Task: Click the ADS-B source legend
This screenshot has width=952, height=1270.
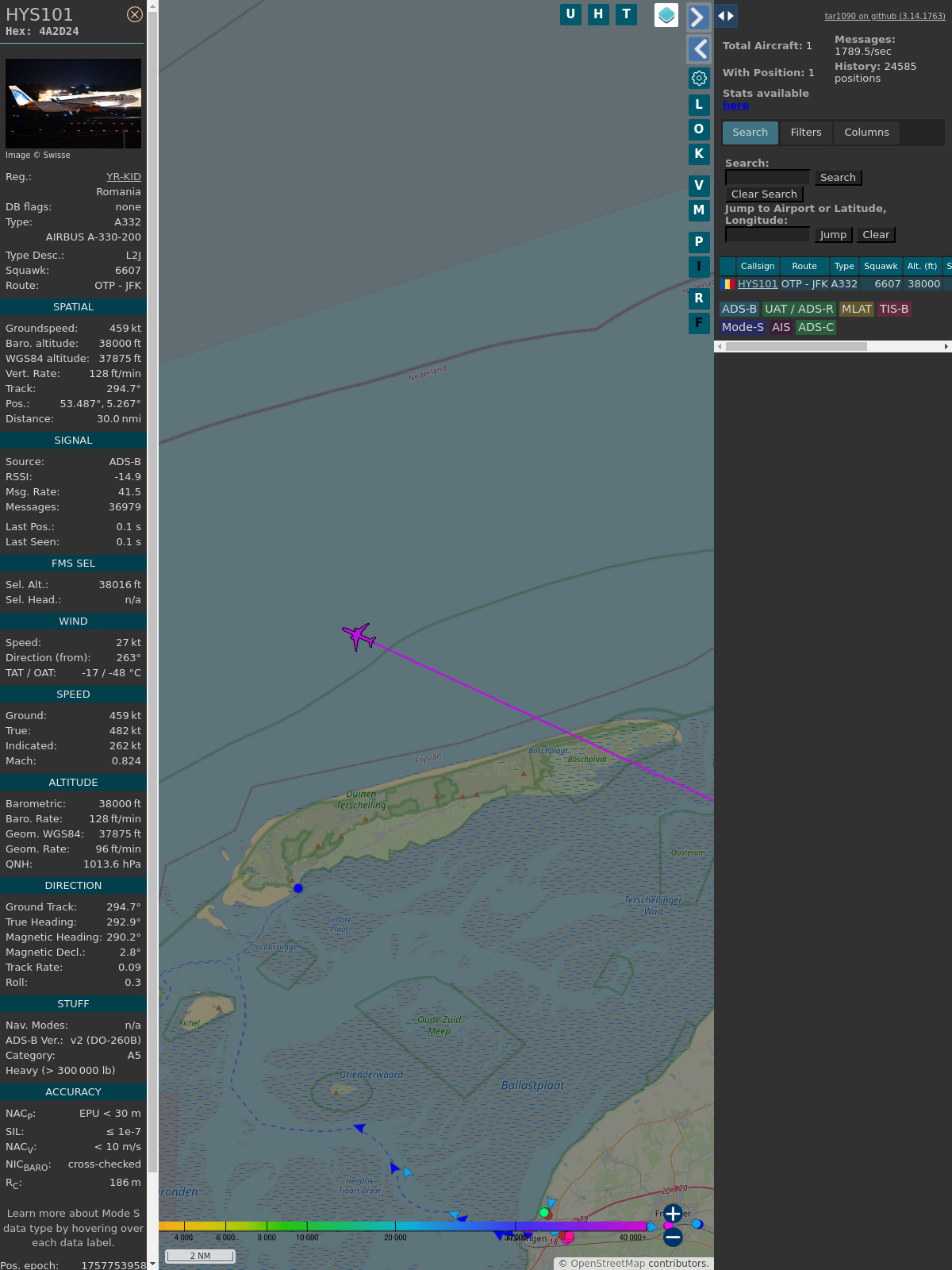Action: click(x=739, y=310)
